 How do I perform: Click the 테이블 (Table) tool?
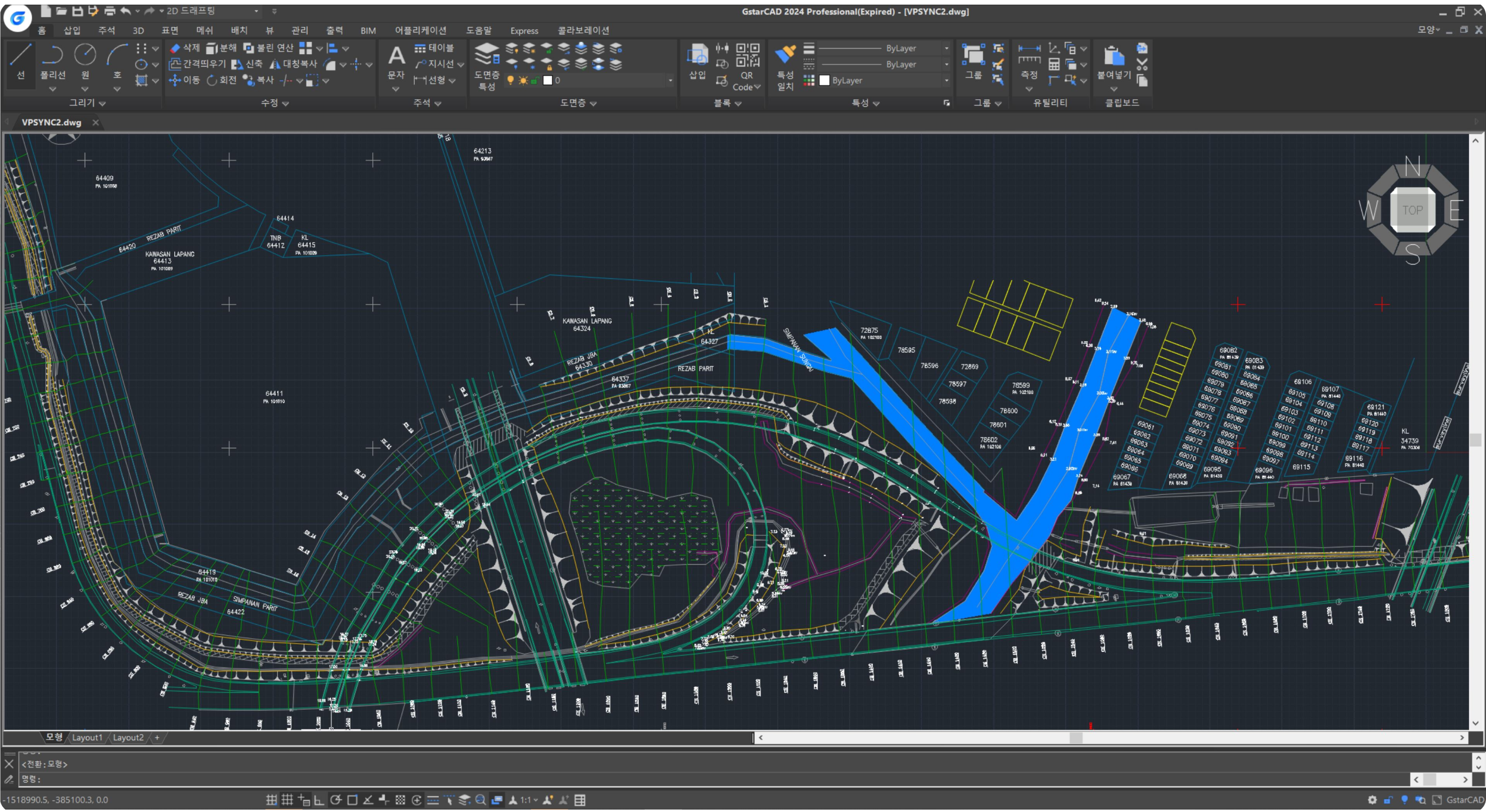click(434, 48)
